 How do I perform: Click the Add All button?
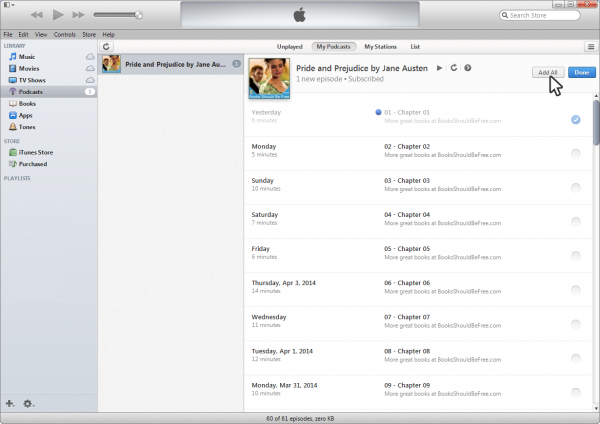(548, 72)
